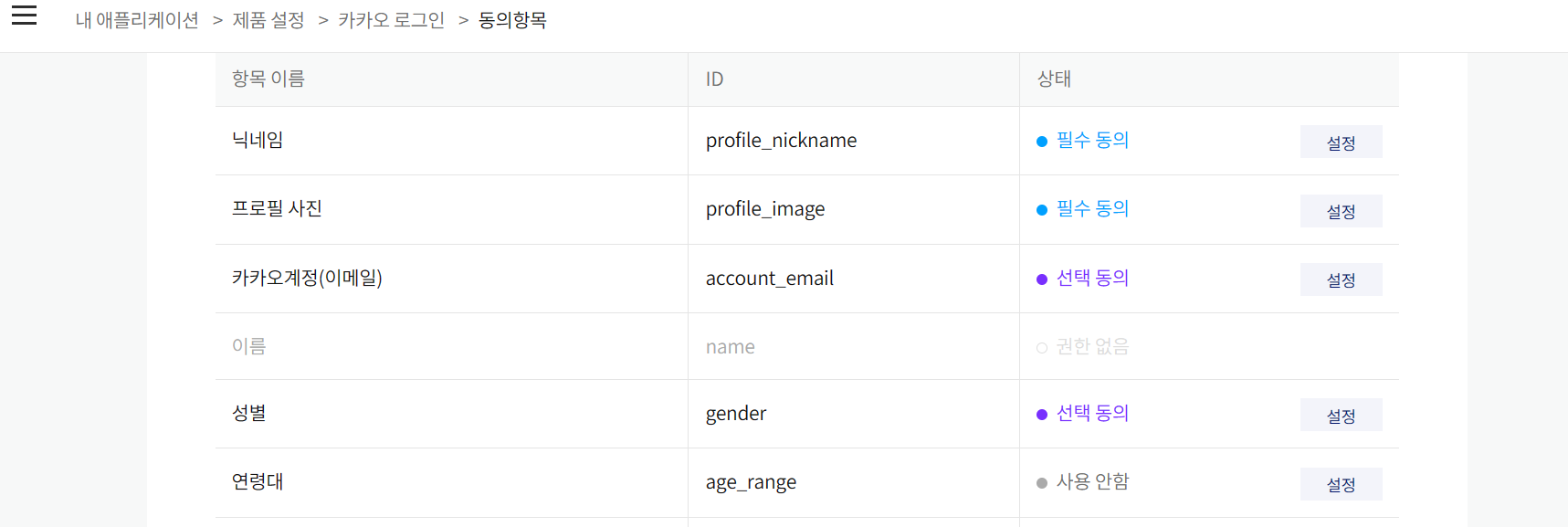The width and height of the screenshot is (1568, 527).
Task: Select the disabled 이름 item name
Action: tap(248, 346)
